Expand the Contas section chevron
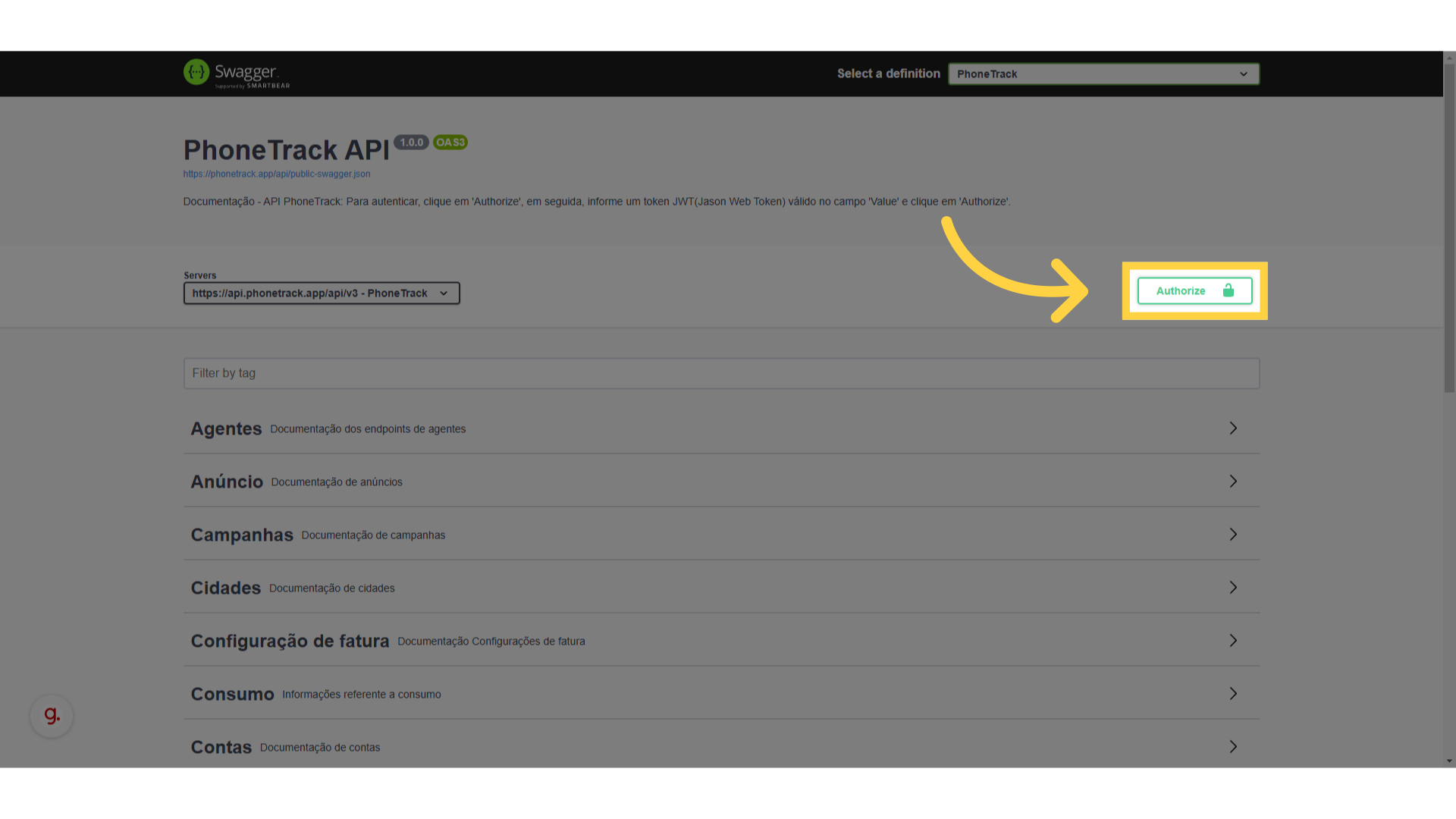The image size is (1456, 819). click(1233, 747)
